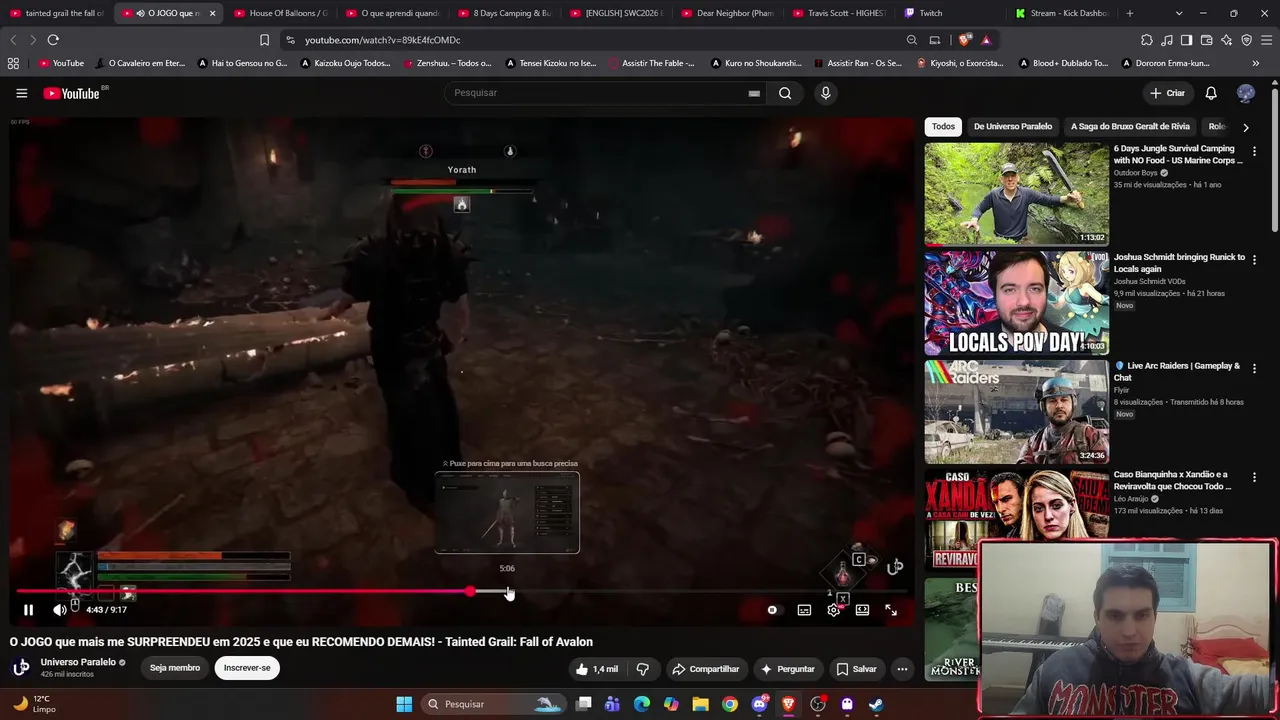
Task: Bookmark this page in the address bar
Action: (264, 40)
